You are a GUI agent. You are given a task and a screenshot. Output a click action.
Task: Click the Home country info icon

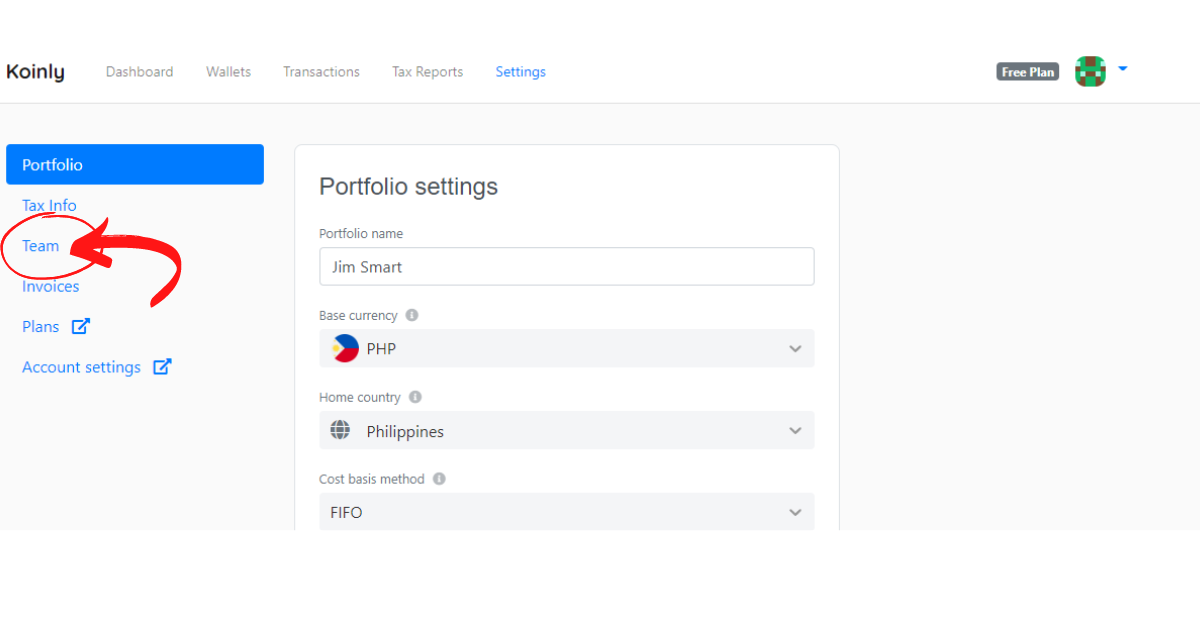pyautogui.click(x=415, y=397)
